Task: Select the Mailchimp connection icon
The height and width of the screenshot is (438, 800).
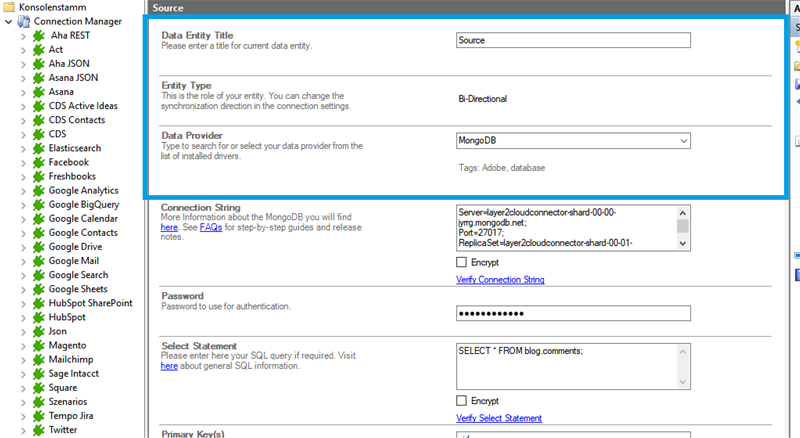Action: pos(38,359)
